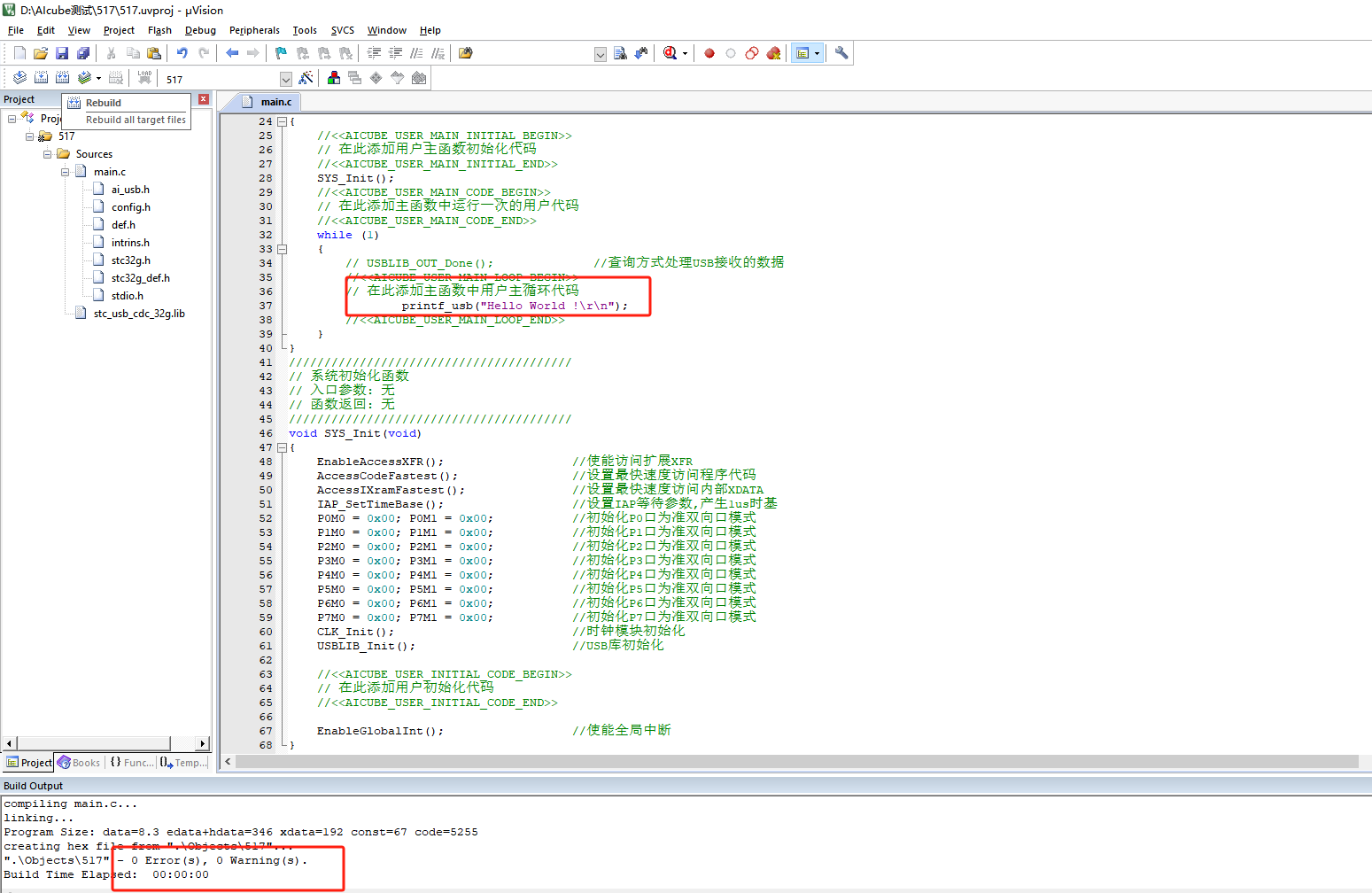Select stc32g.h in project tree
1372x893 pixels.
coord(130,260)
